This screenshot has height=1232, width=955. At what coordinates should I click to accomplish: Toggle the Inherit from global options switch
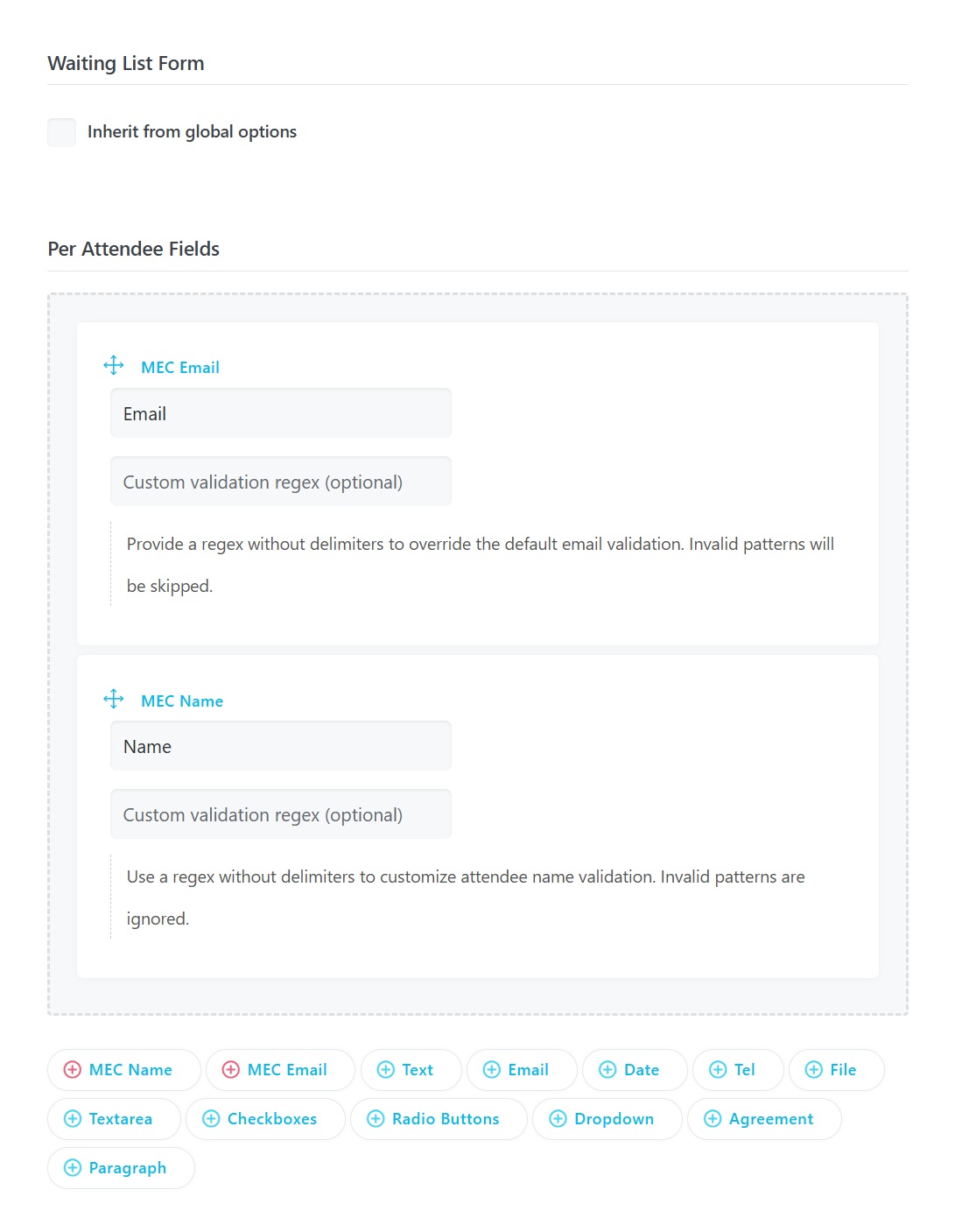pyautogui.click(x=60, y=132)
